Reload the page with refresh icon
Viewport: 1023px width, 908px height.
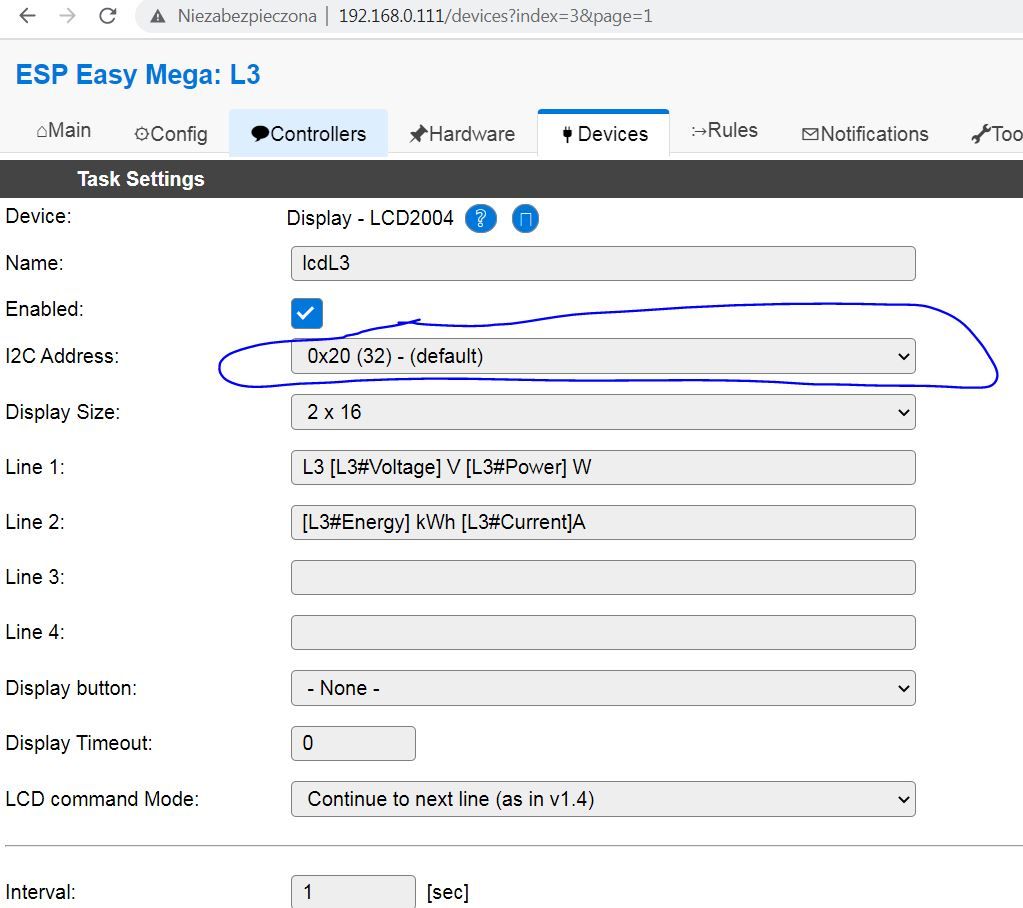[x=108, y=15]
